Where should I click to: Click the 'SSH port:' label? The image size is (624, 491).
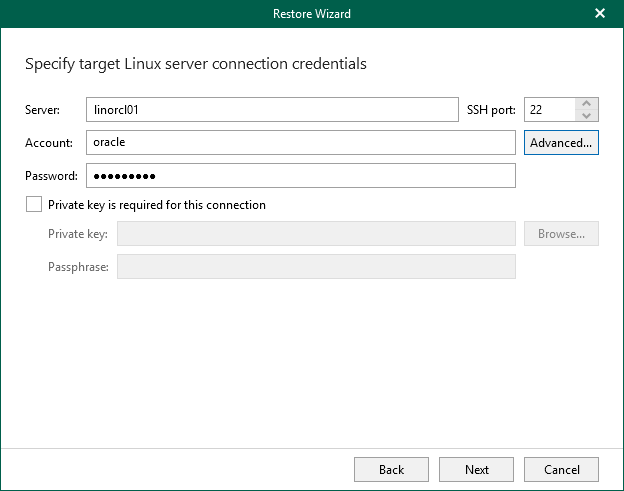tap(491, 109)
